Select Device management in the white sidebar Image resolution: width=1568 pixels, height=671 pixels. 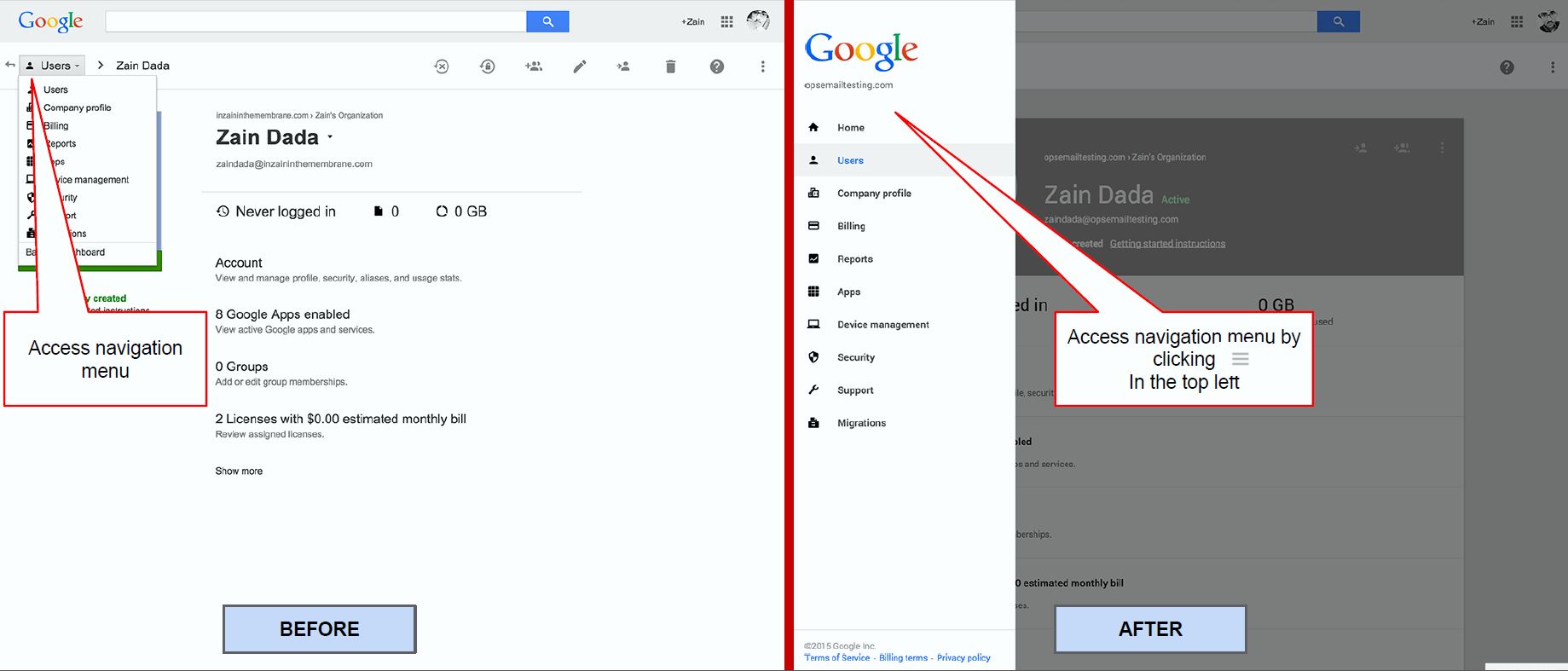point(882,325)
